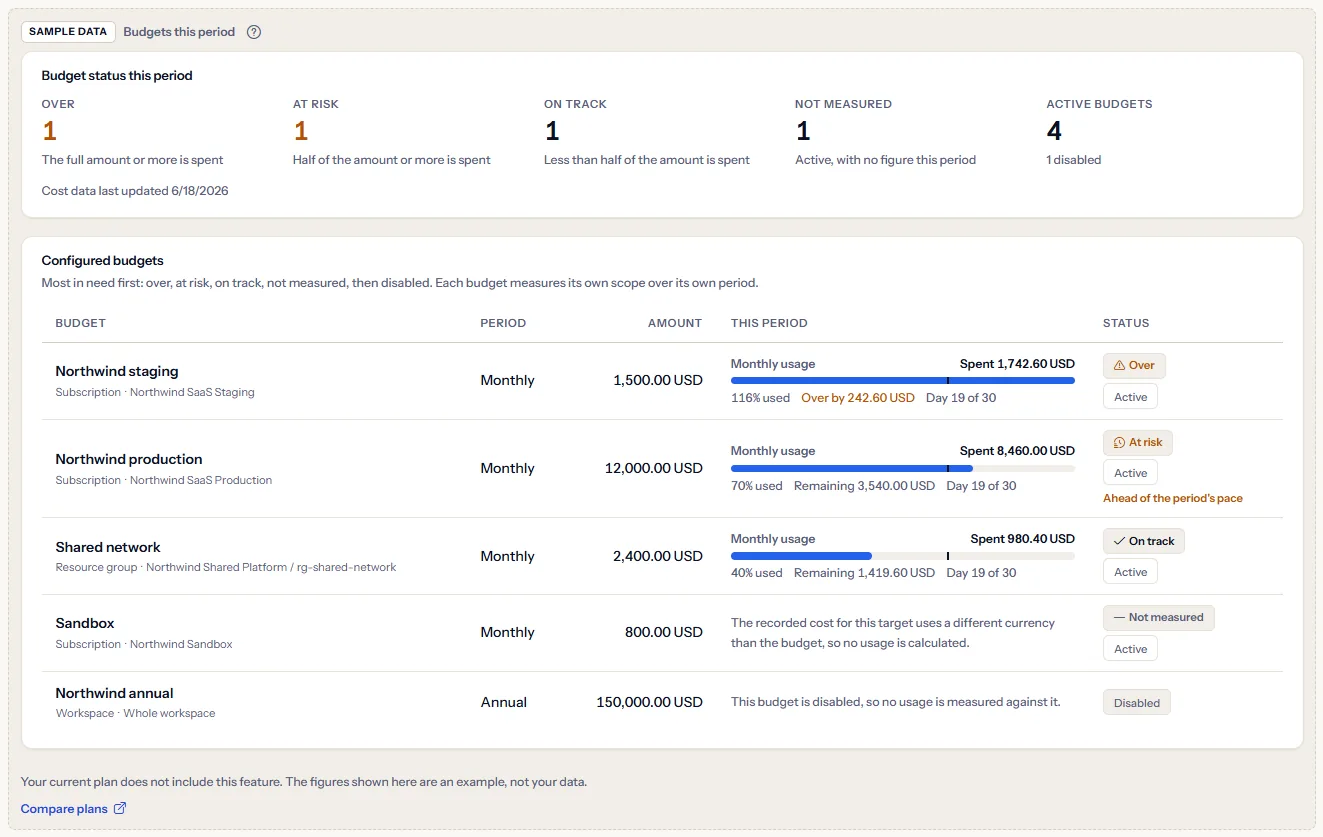Click the Not measured status badge
The width and height of the screenshot is (1323, 837).
pos(1159,618)
